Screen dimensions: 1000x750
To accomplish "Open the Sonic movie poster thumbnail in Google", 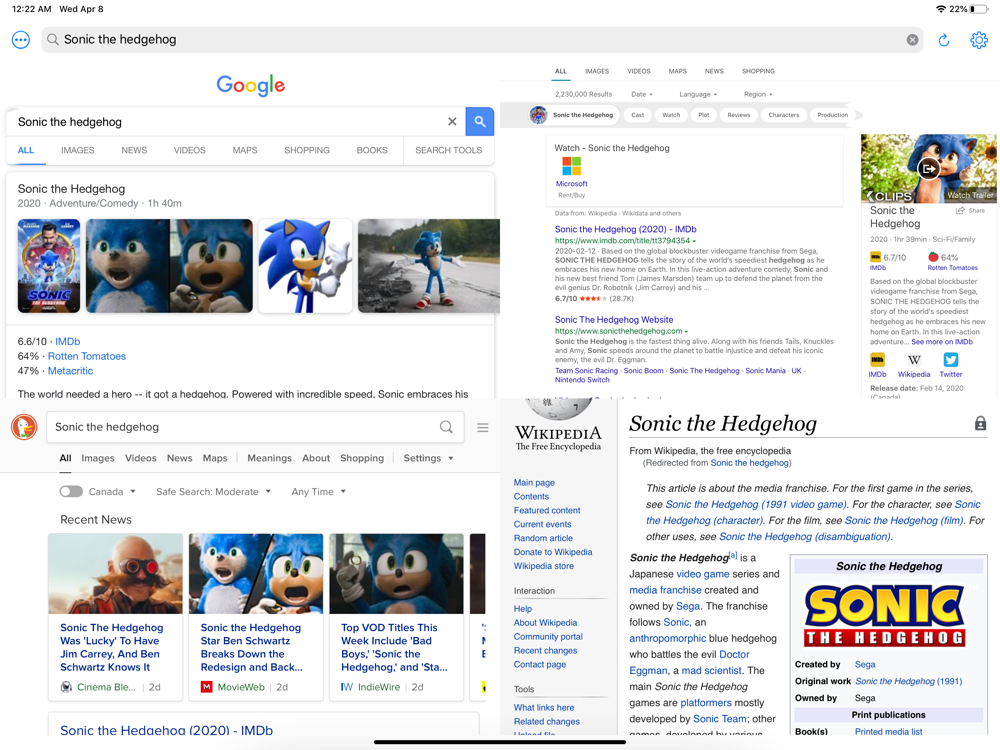I will 49,265.
